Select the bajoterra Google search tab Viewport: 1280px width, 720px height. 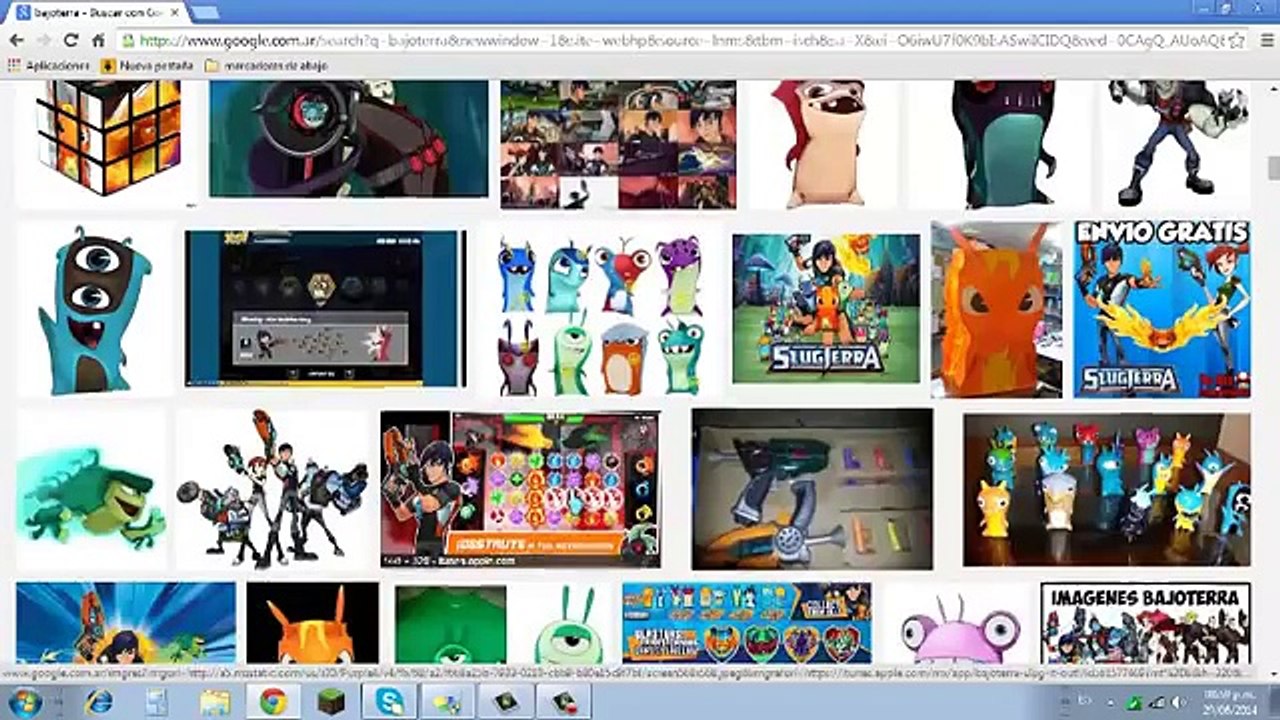(x=96, y=13)
